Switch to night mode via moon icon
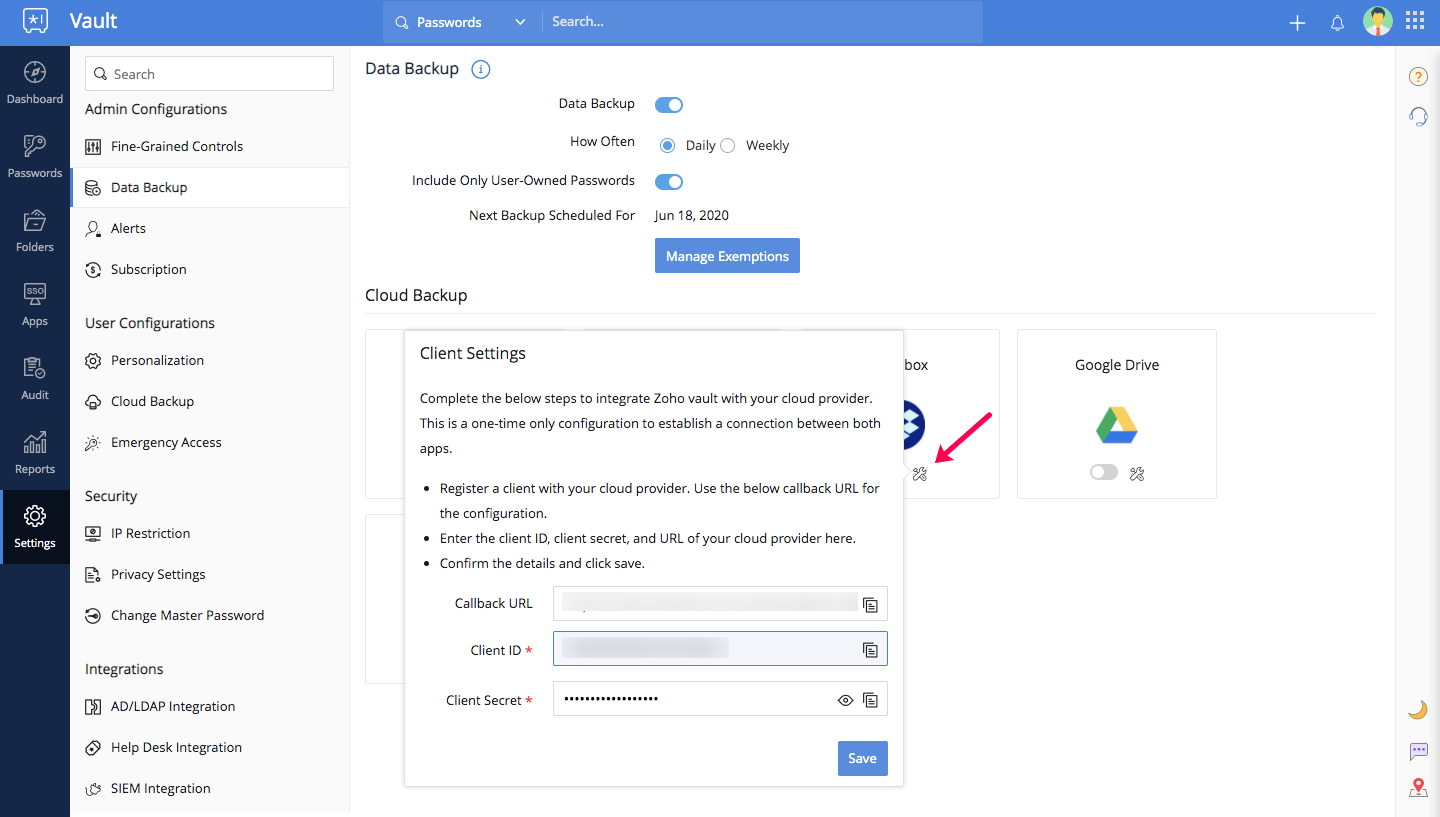Screen dimensions: 1440x817 [1418, 710]
